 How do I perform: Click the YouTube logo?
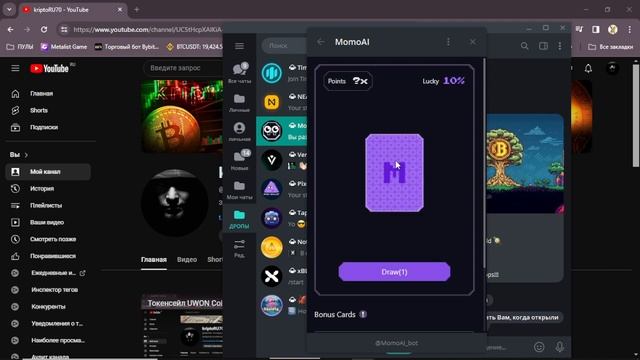[49, 68]
